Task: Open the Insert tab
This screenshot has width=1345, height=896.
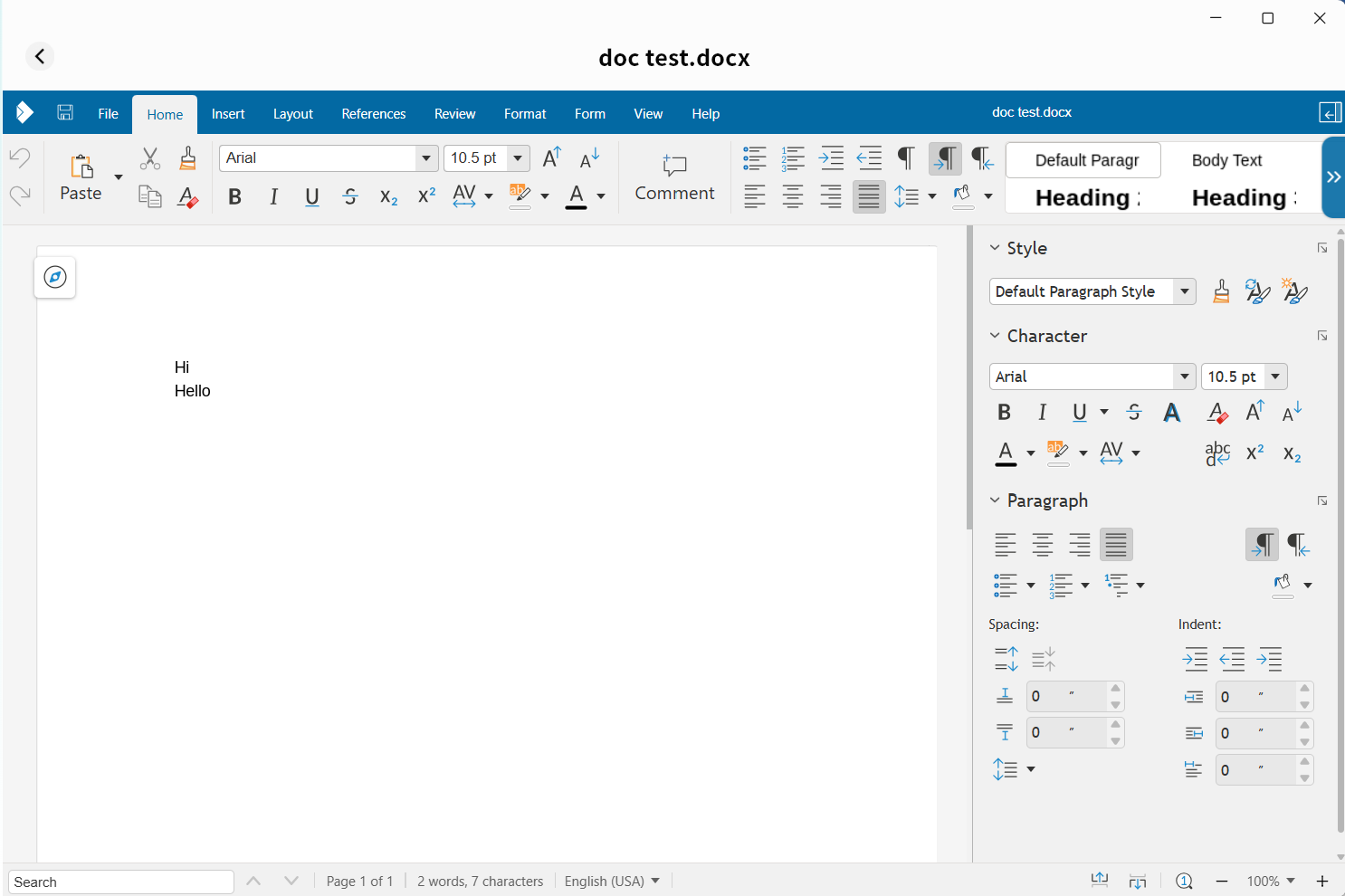Action: point(228,114)
